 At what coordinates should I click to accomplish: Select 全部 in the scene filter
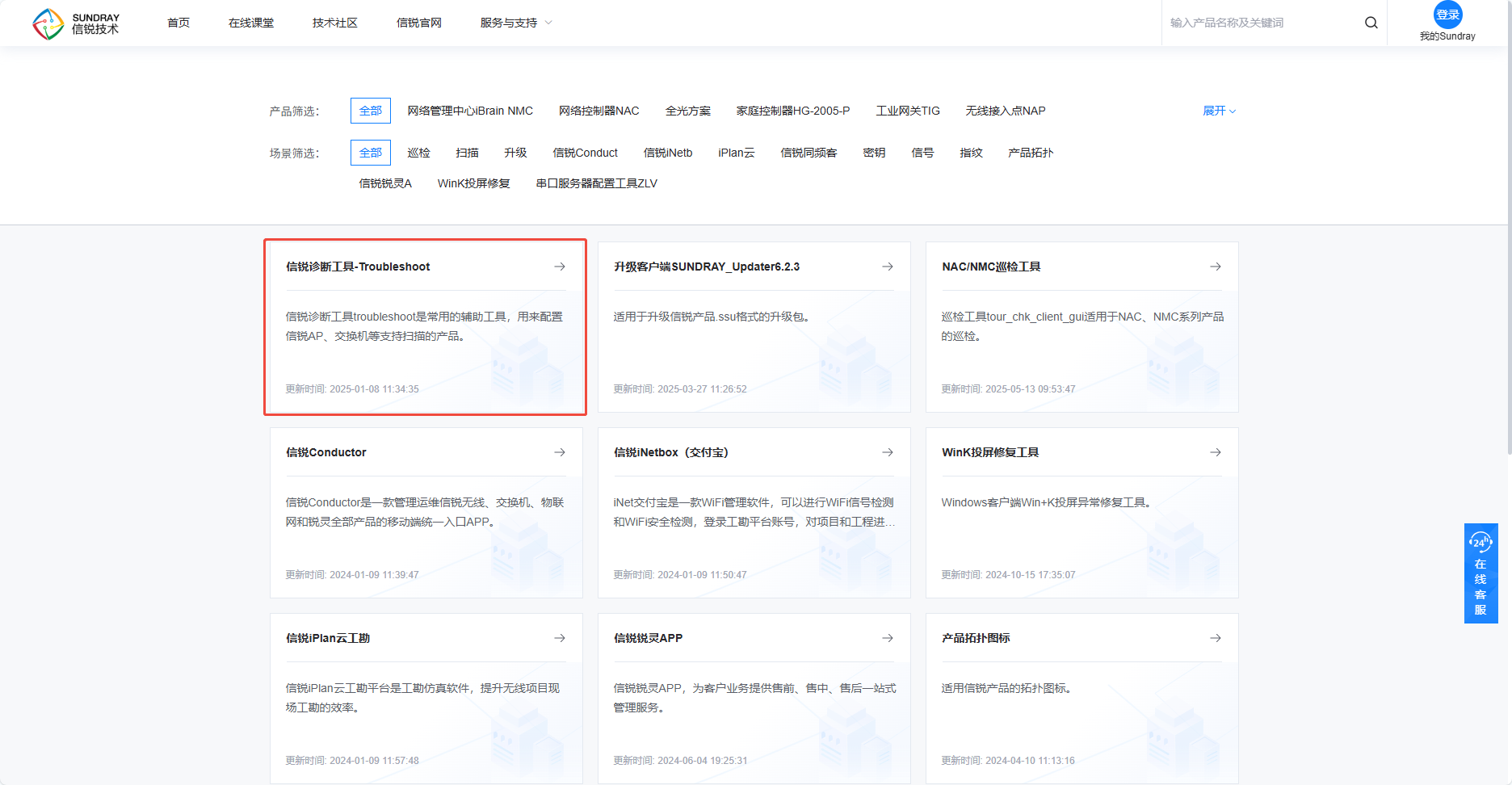[371, 153]
